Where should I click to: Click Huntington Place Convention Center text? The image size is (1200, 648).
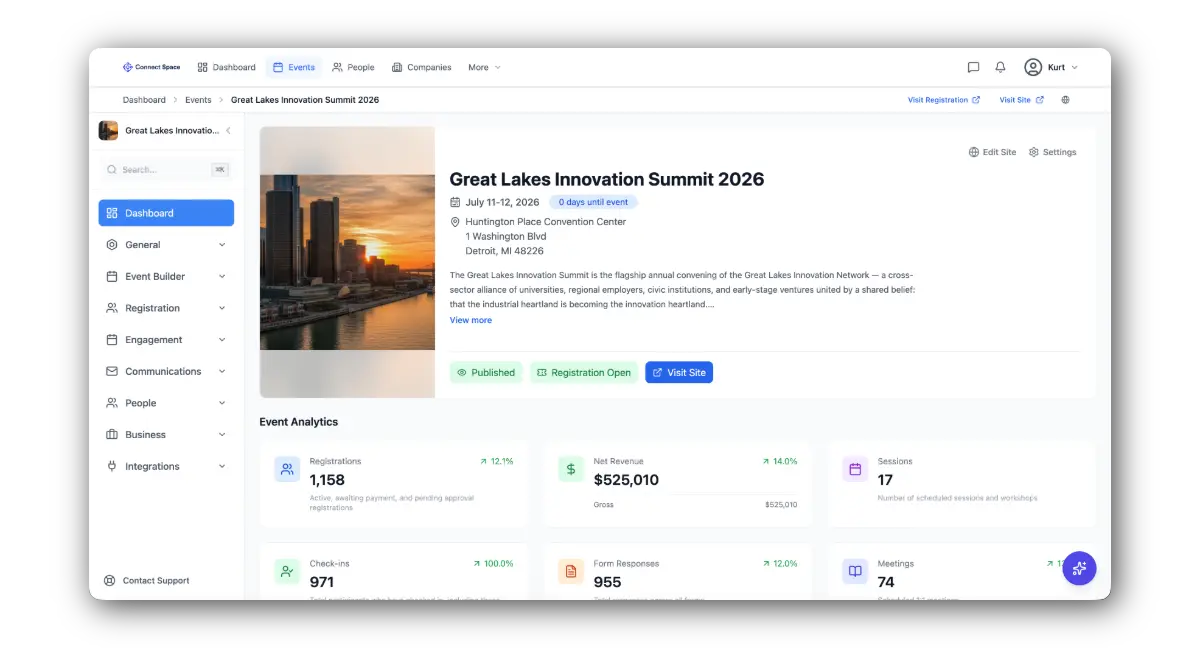tap(546, 222)
